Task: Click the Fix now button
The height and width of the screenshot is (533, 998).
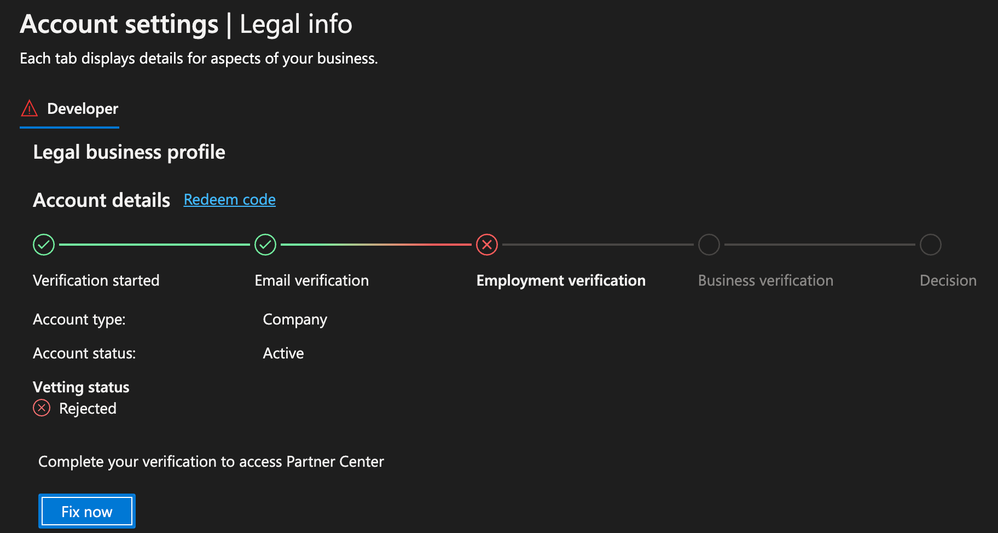Action: (87, 511)
